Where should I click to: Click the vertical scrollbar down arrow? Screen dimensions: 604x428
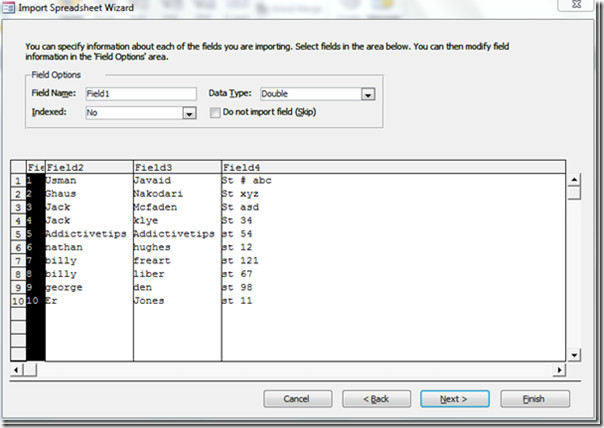coord(574,355)
